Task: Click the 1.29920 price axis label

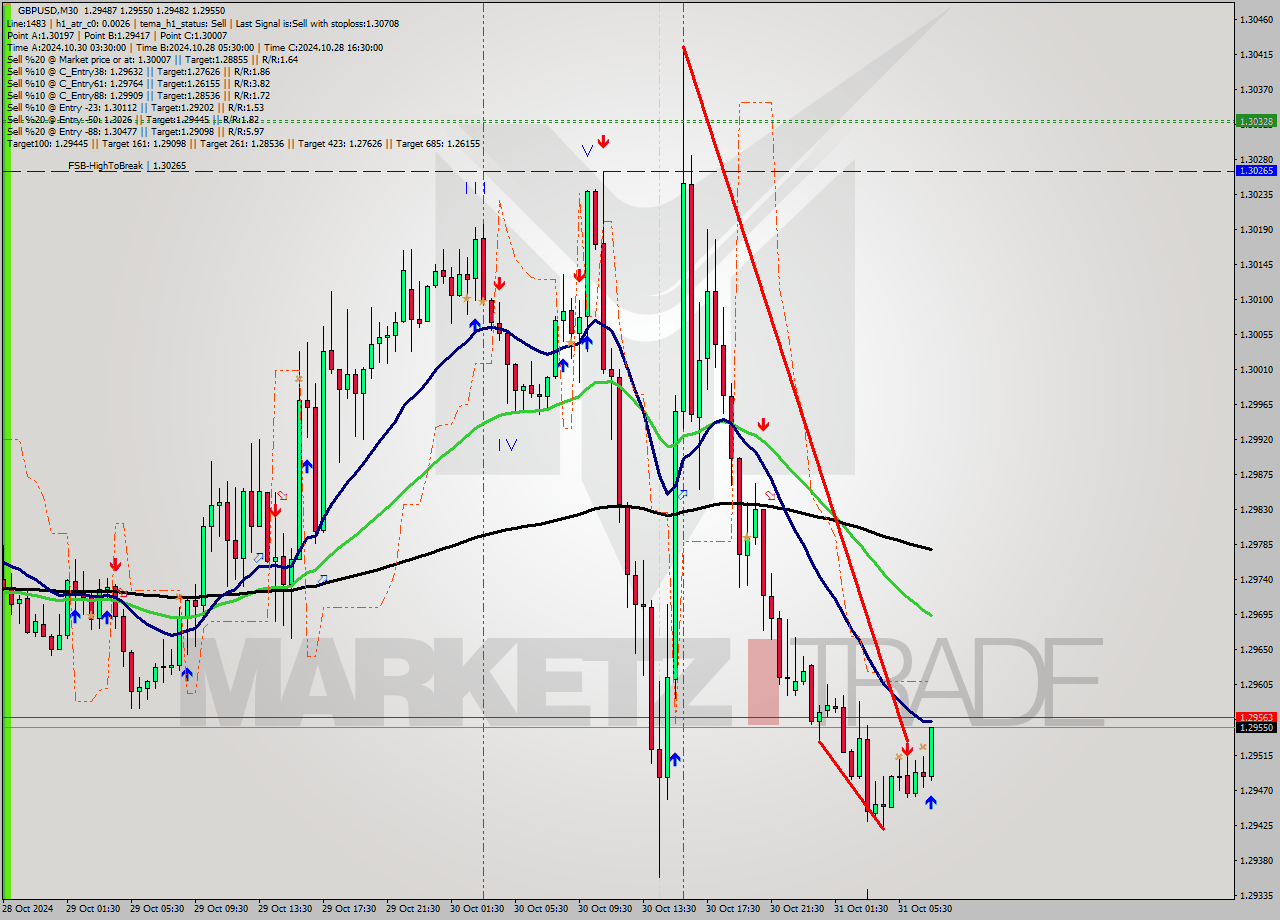Action: point(1256,439)
